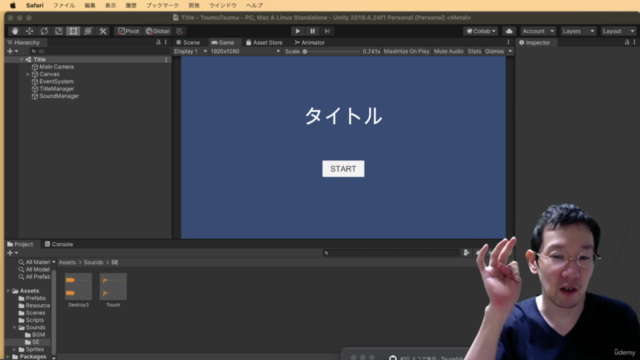Switch to the Scene tab
640x360 pixels.
(x=188, y=42)
